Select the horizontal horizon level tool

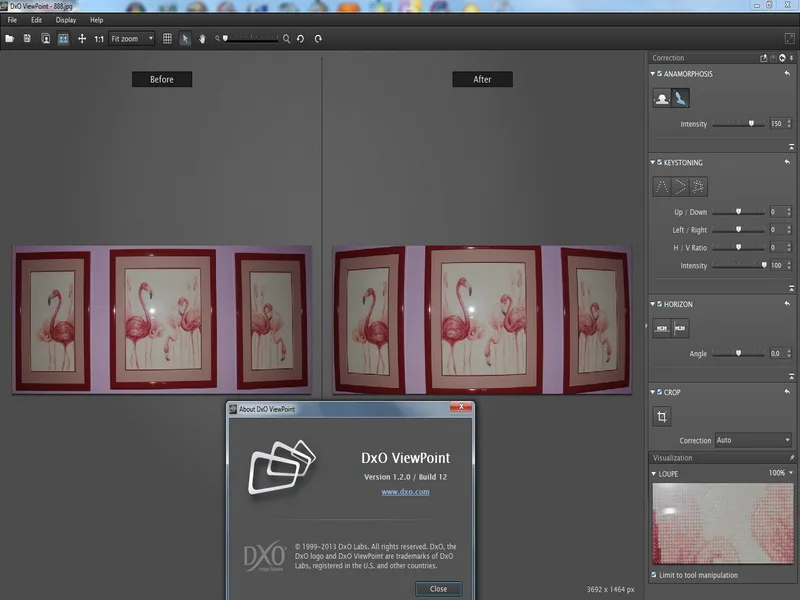pyautogui.click(x=662, y=328)
